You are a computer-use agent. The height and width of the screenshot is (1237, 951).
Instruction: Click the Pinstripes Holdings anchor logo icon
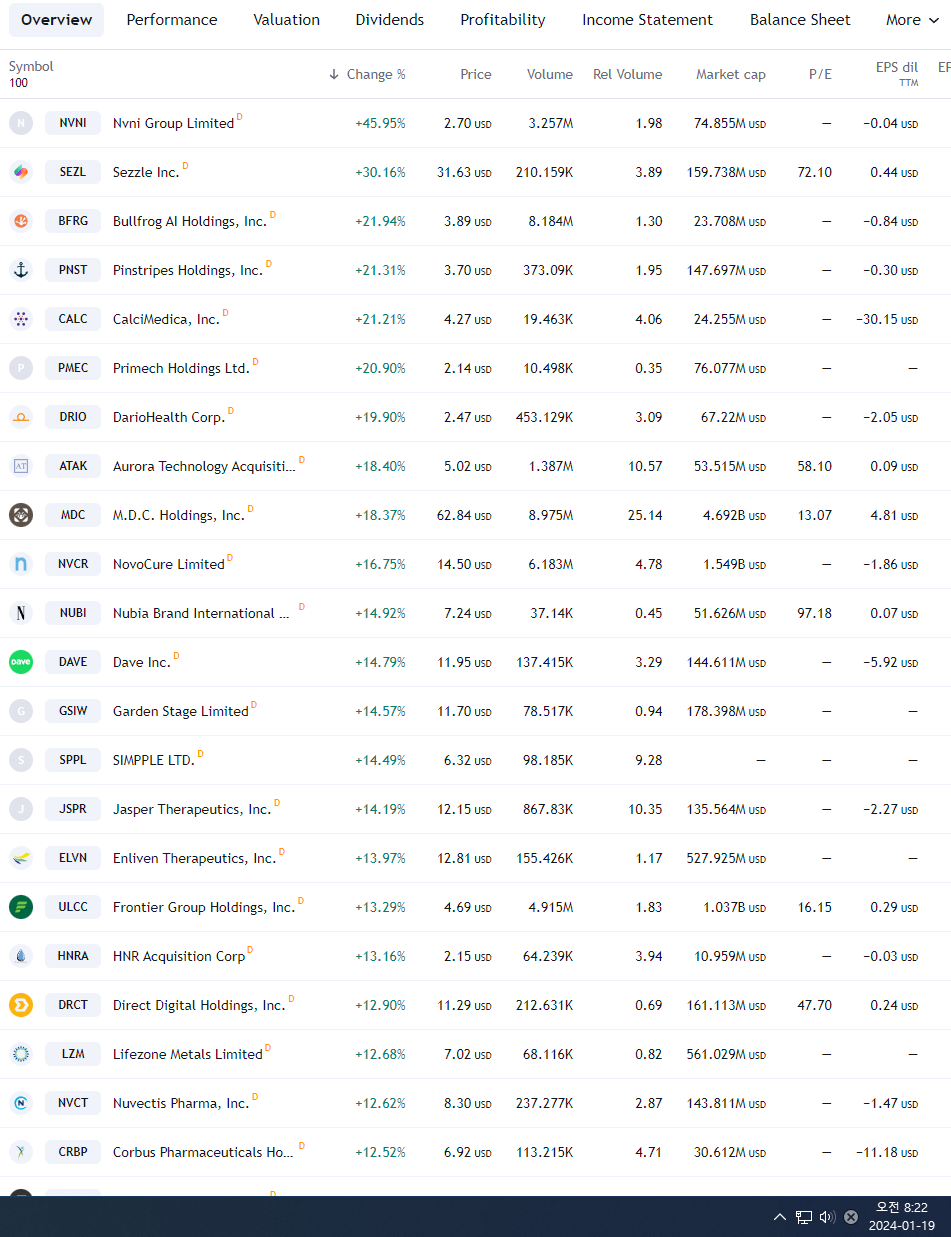(21, 270)
